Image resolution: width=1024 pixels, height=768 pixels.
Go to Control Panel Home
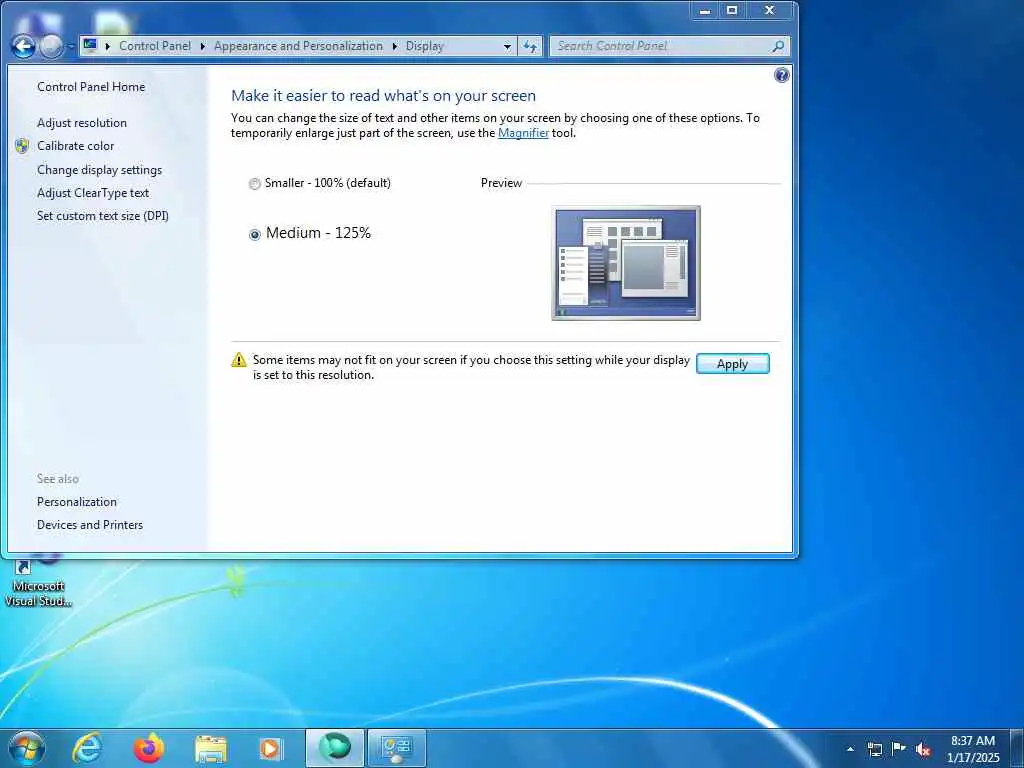(x=91, y=87)
